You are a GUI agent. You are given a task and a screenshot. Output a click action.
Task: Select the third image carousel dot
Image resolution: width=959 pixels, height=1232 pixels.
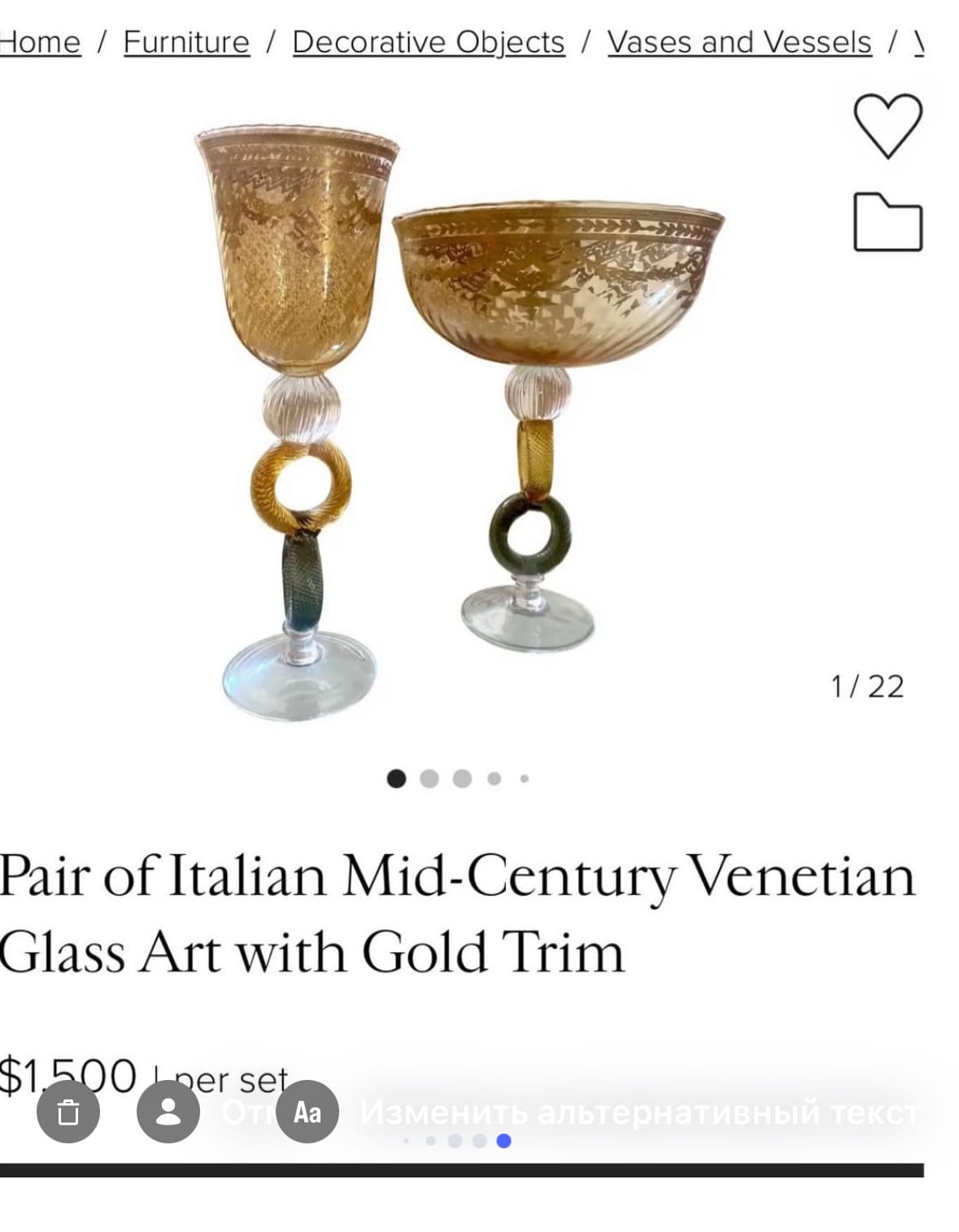(462, 779)
